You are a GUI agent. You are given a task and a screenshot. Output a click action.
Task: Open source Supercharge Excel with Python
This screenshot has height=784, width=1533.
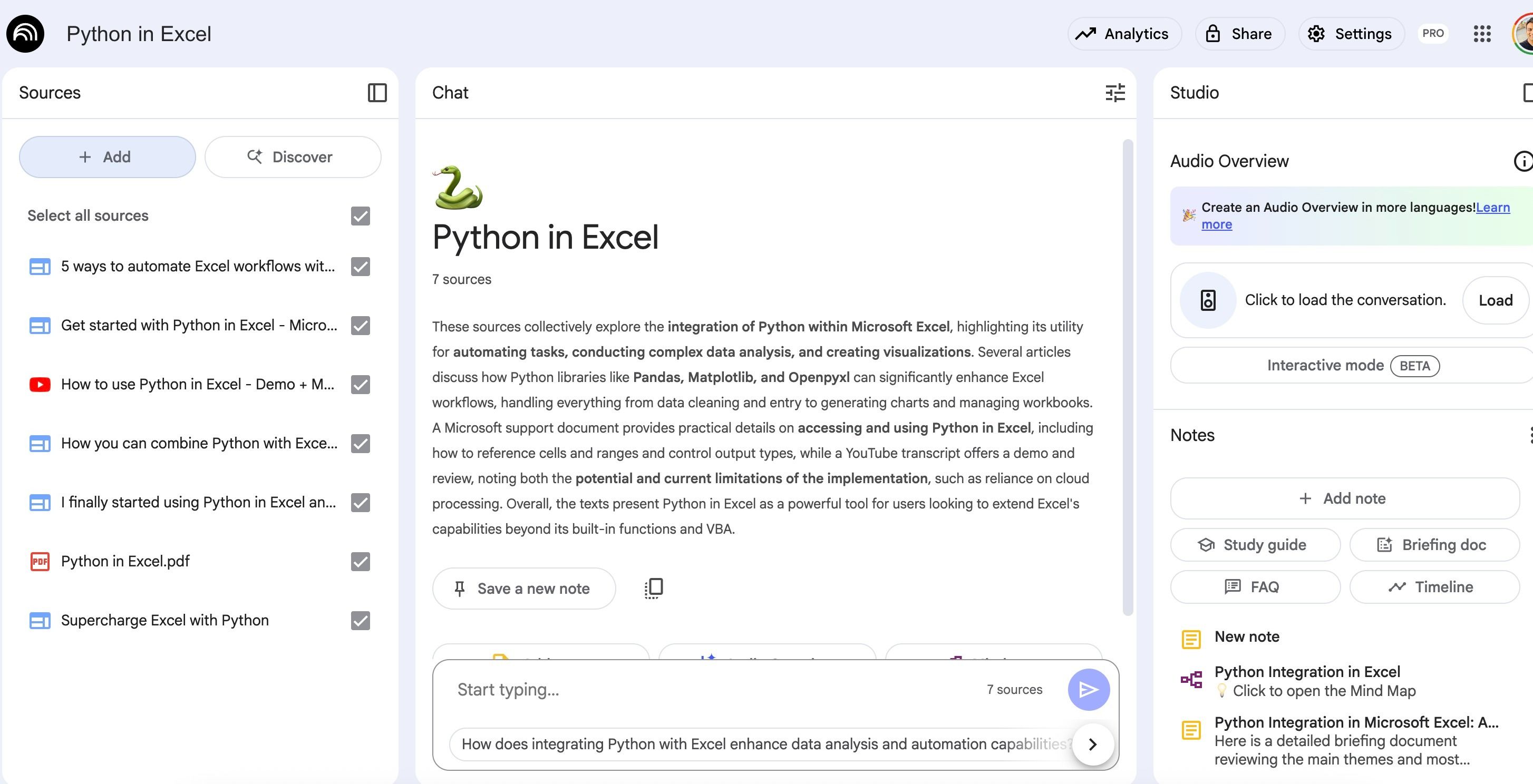[165, 621]
